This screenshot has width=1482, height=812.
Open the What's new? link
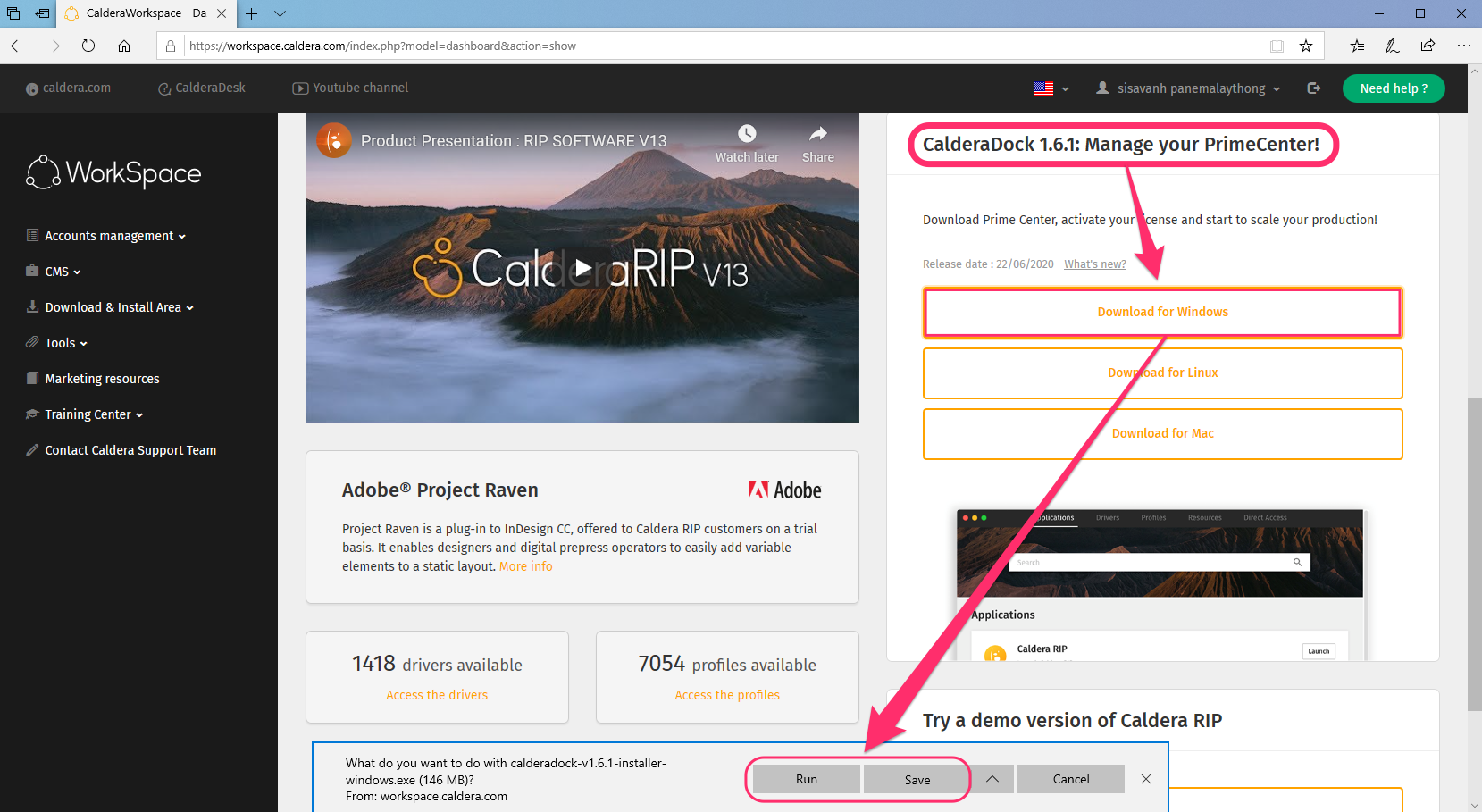click(x=1094, y=264)
